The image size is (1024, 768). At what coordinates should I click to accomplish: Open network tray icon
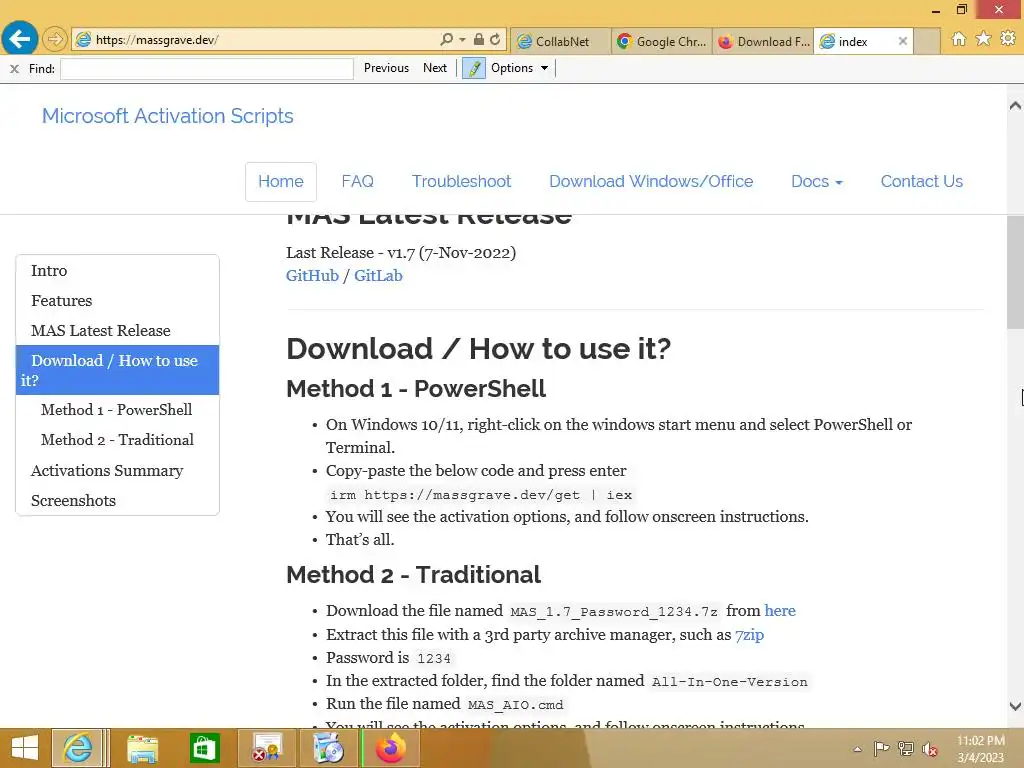(906, 749)
